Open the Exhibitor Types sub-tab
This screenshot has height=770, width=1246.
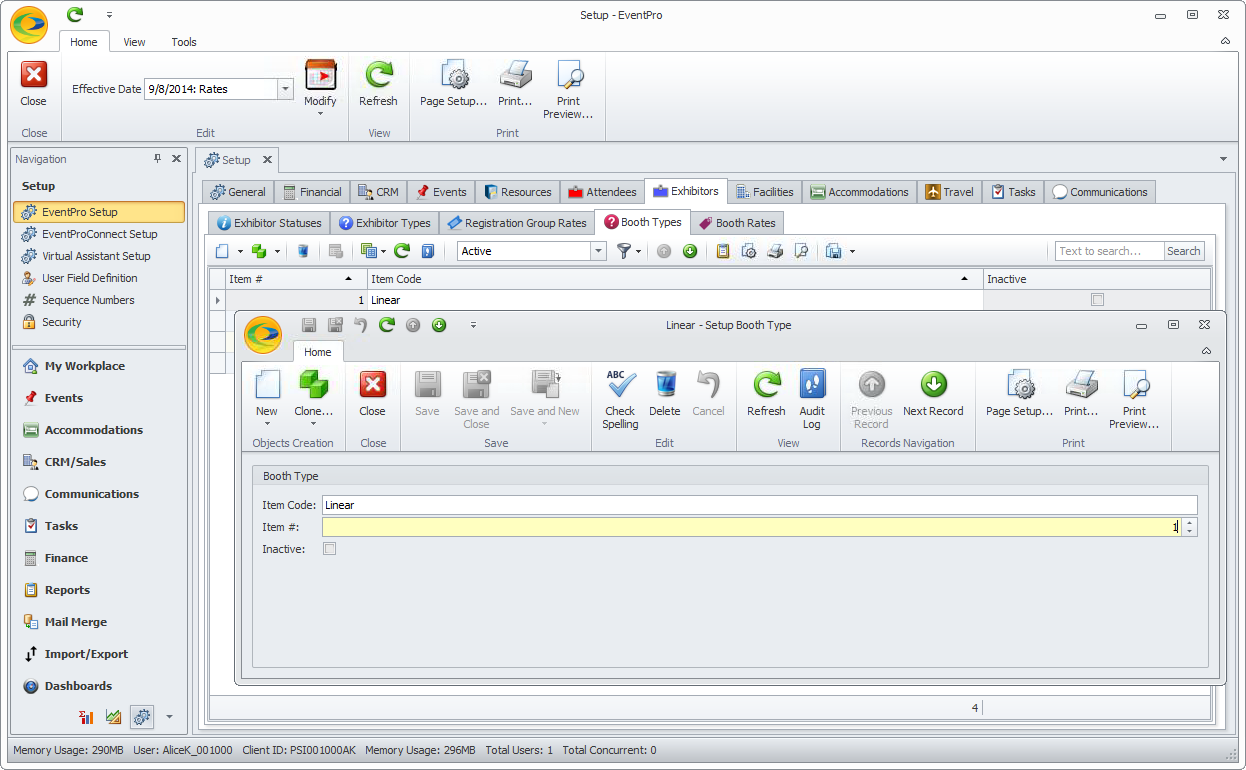pos(385,223)
